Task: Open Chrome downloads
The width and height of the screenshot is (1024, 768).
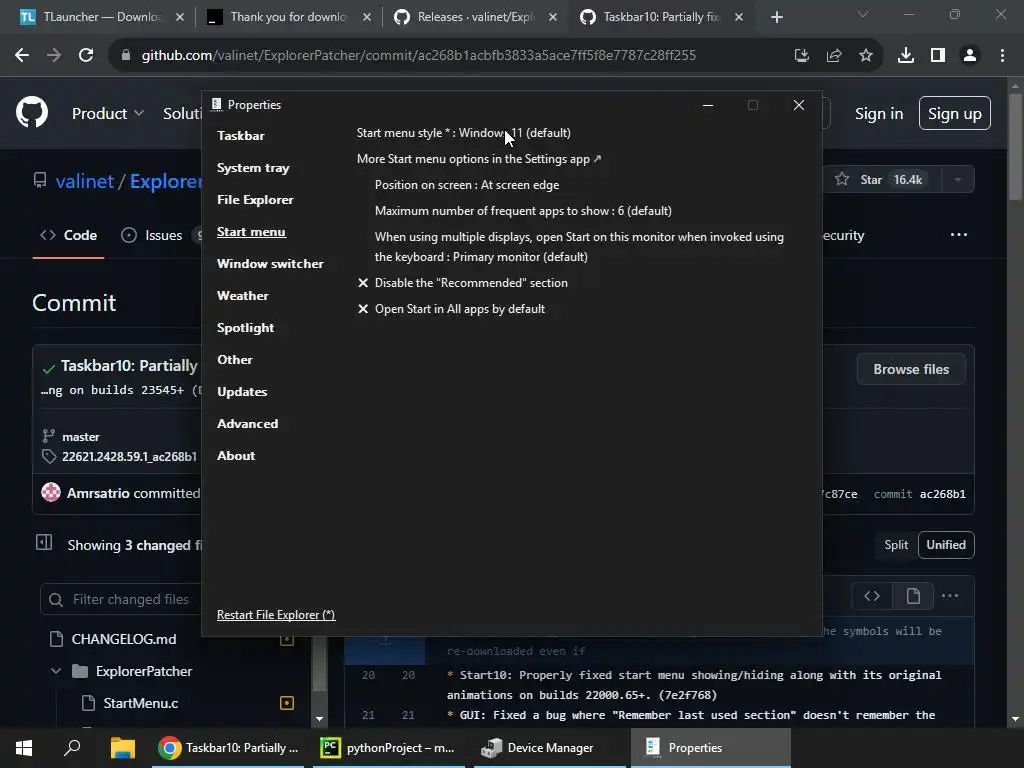Action: click(906, 56)
